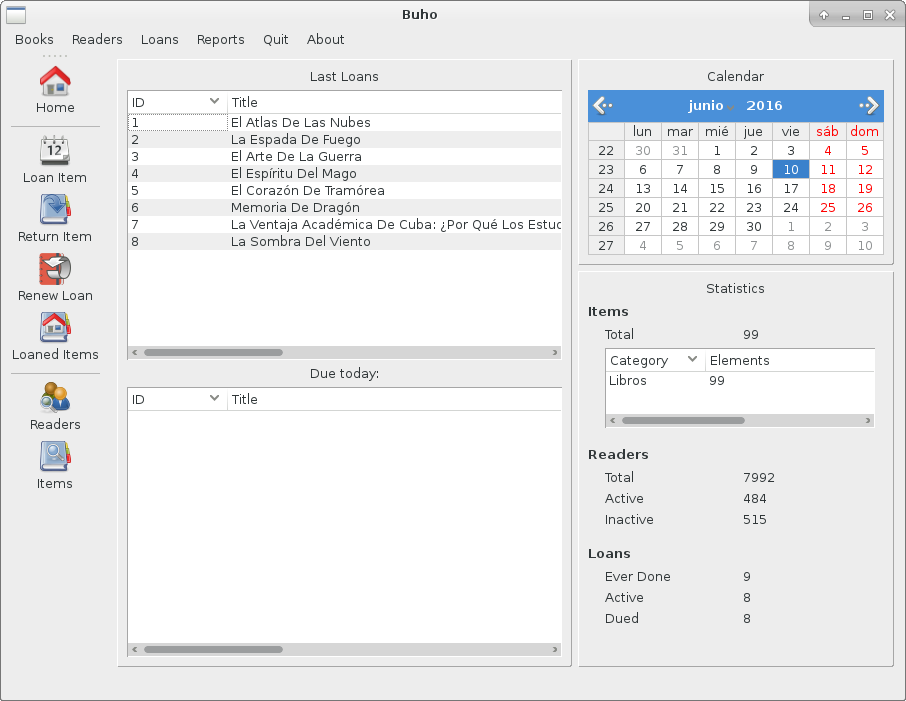Click the 'Ever Done' loans label
The height and width of the screenshot is (701, 906).
(638, 577)
